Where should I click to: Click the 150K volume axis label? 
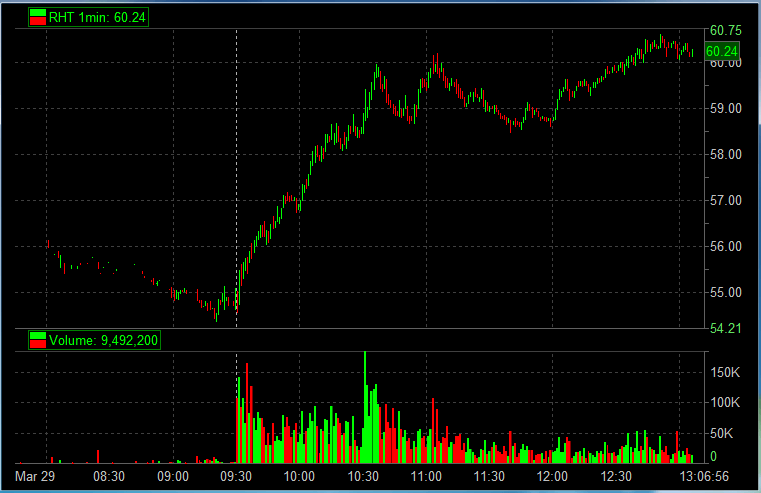(x=725, y=373)
